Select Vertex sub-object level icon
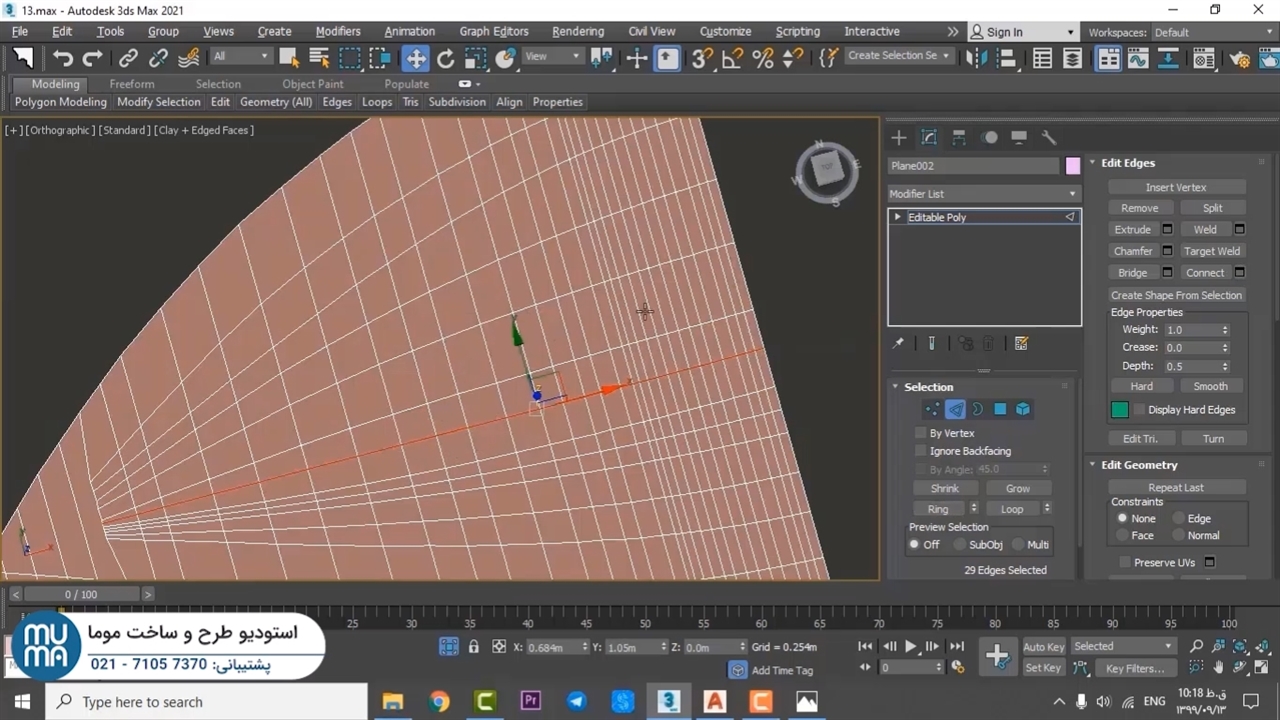Image resolution: width=1280 pixels, height=720 pixels. pyautogui.click(x=932, y=409)
